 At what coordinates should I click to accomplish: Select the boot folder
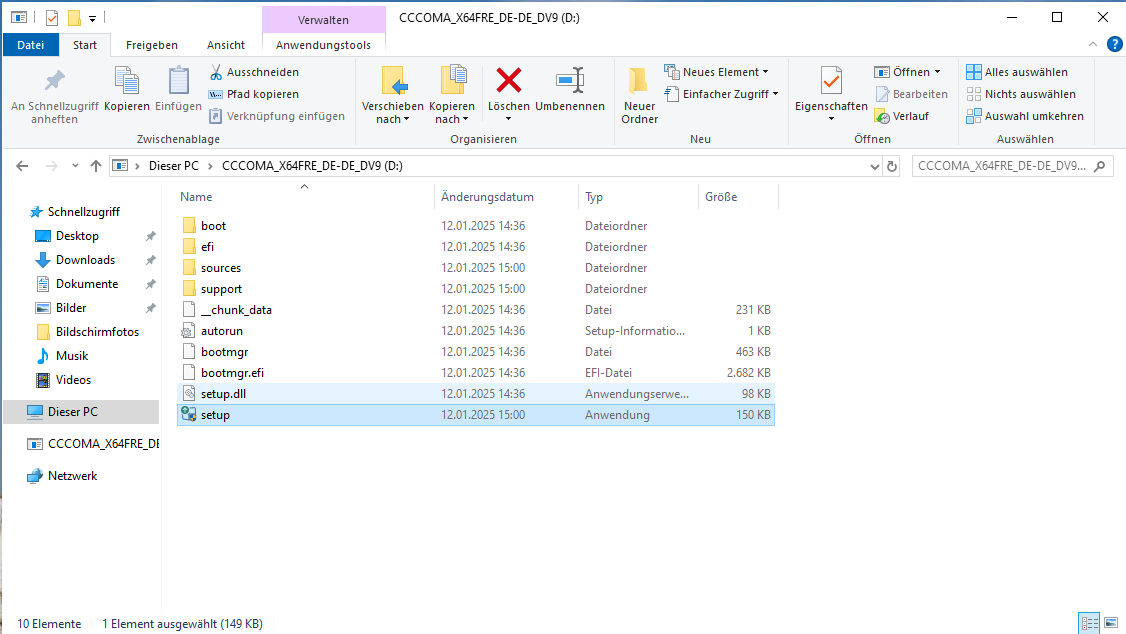(475, 225)
